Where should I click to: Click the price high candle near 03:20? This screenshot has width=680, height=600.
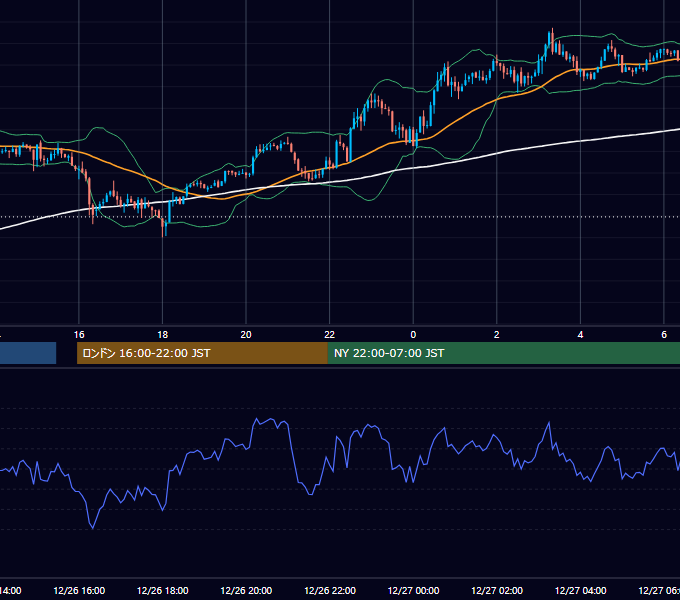tap(552, 40)
